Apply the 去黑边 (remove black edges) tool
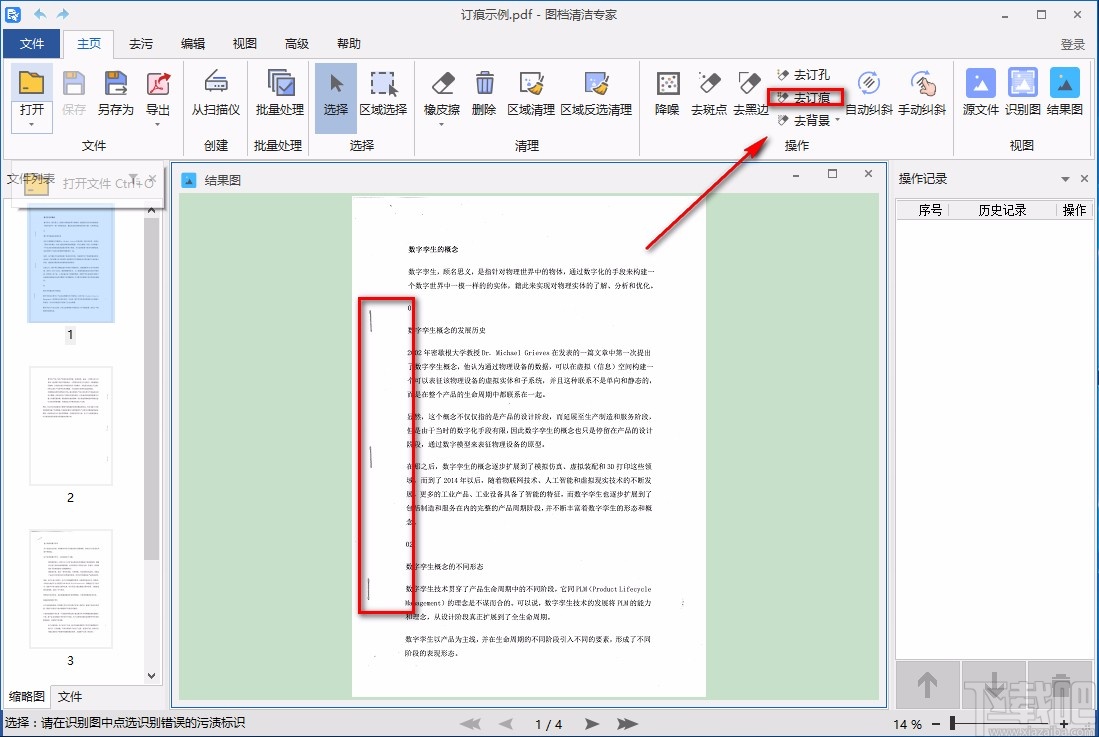This screenshot has height=737, width=1099. pos(750,95)
